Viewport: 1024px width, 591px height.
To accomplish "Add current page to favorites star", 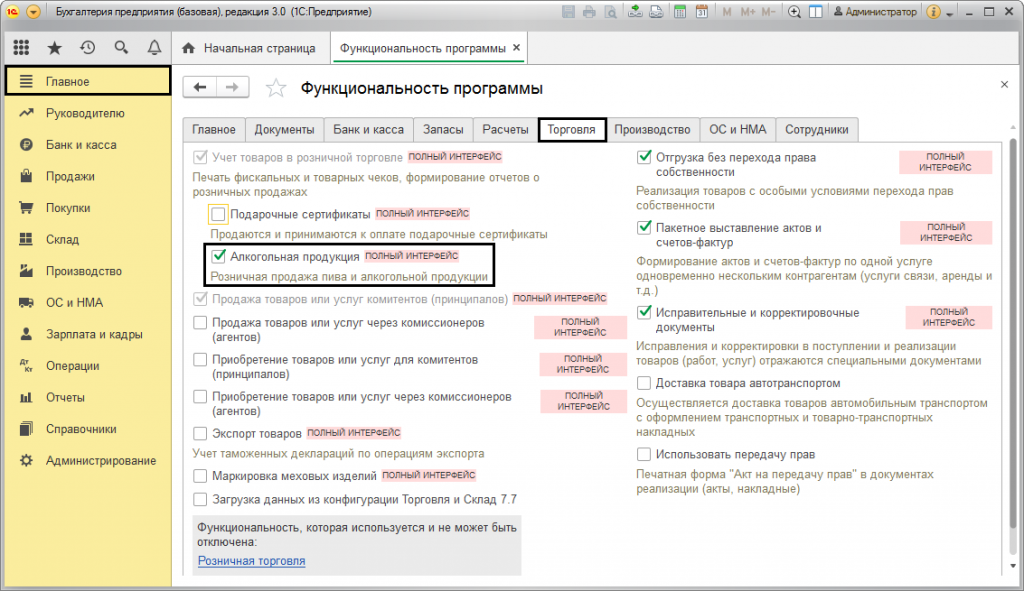I will pyautogui.click(x=276, y=88).
